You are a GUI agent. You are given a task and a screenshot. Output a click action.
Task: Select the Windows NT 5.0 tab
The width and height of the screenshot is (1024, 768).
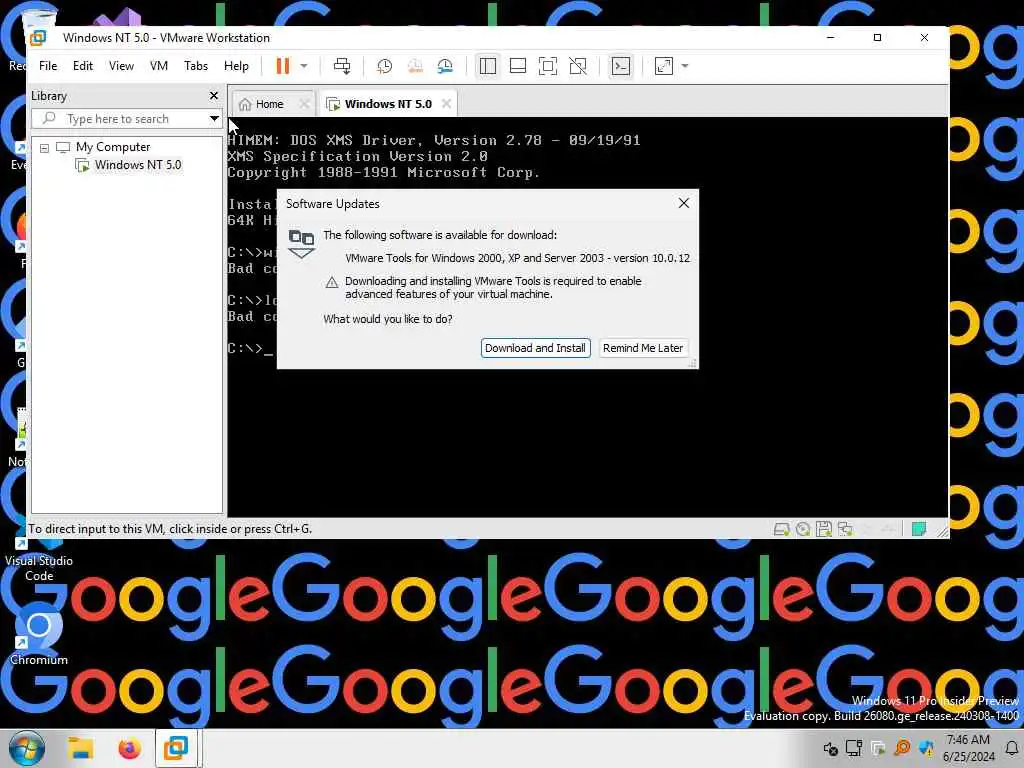(388, 104)
